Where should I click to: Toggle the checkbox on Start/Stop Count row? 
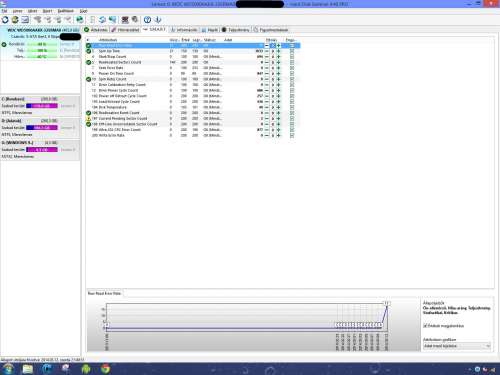(x=292, y=57)
